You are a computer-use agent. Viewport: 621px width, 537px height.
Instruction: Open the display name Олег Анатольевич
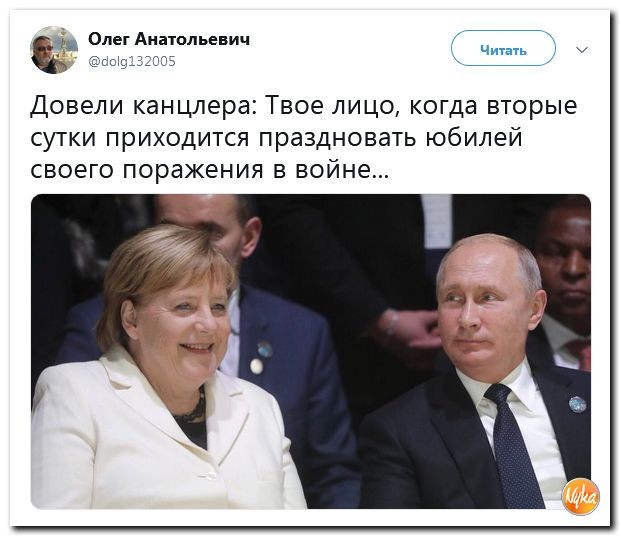[x=169, y=39]
